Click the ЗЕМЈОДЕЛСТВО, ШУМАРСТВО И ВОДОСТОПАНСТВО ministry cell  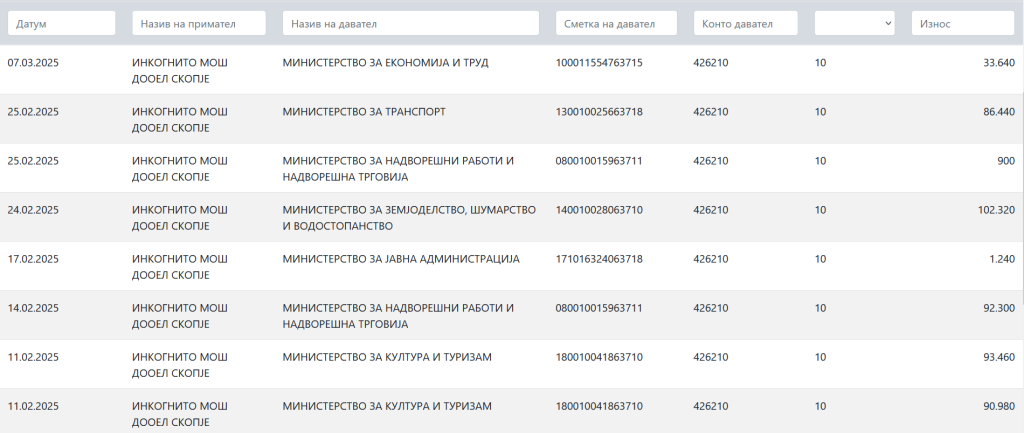pyautogui.click(x=410, y=218)
